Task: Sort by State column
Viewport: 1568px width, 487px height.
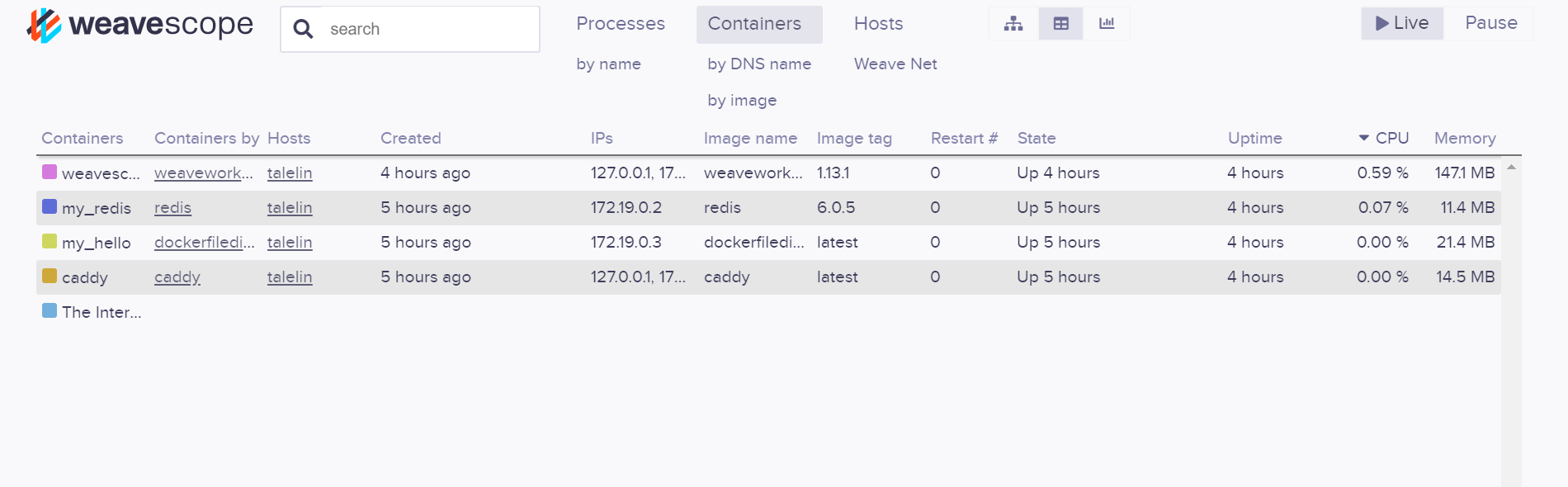Action: (x=1037, y=138)
